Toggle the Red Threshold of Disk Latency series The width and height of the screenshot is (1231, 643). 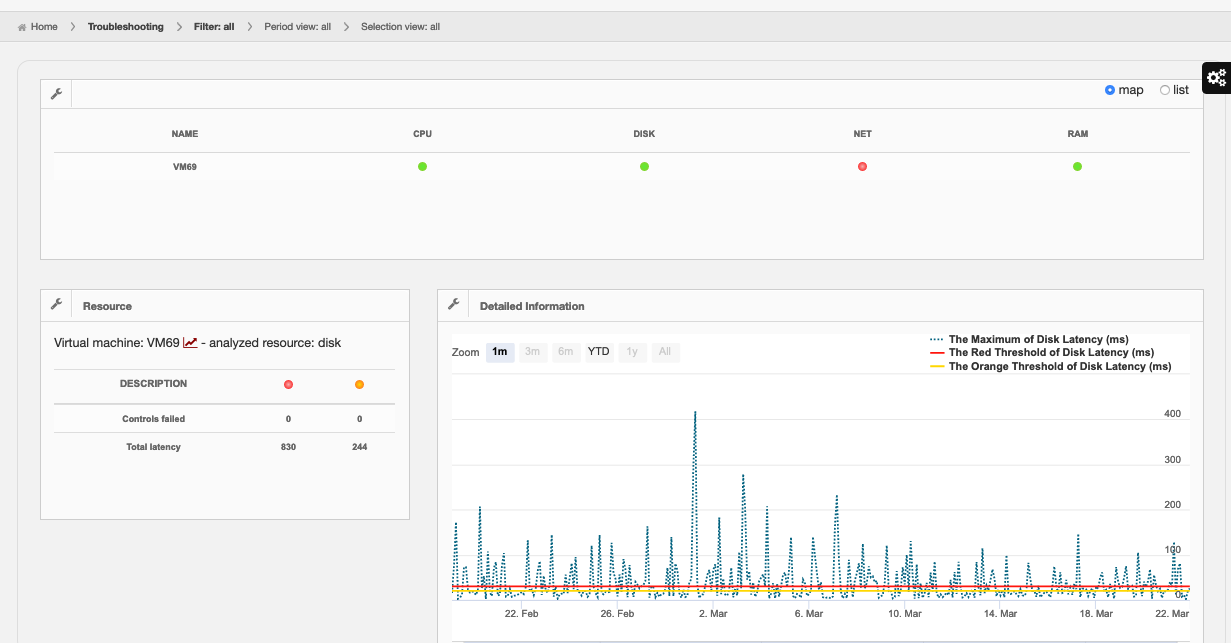pyautogui.click(x=1042, y=352)
